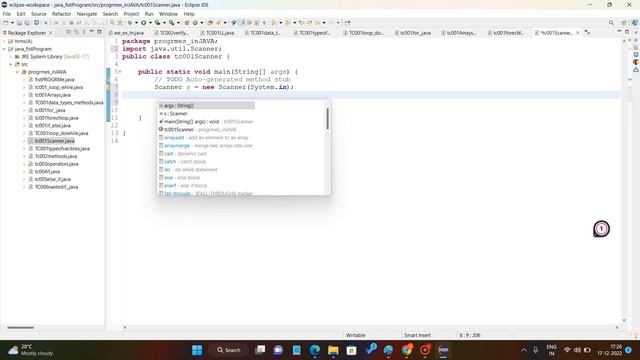The image size is (640, 360).
Task: Minimize the Package Explorer view
Action: [92, 32]
